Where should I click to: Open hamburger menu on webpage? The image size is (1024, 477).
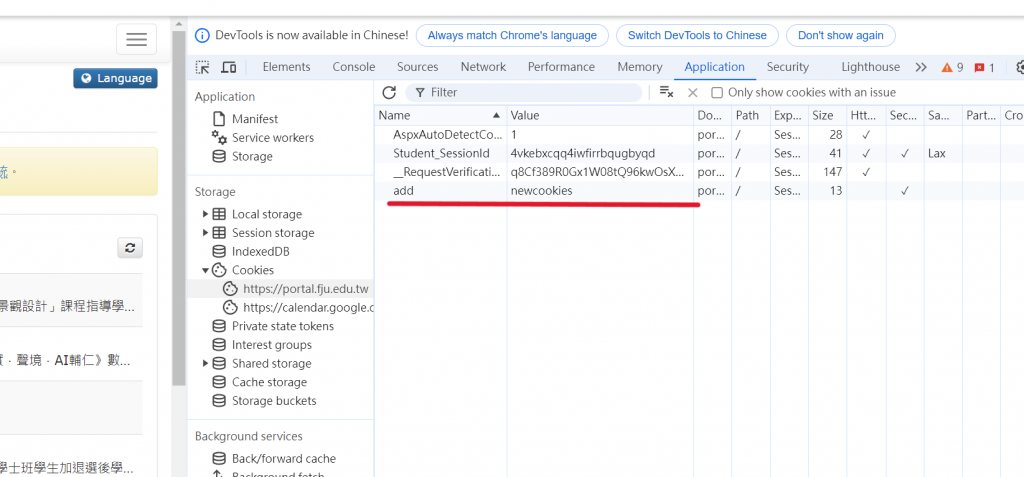[136, 39]
